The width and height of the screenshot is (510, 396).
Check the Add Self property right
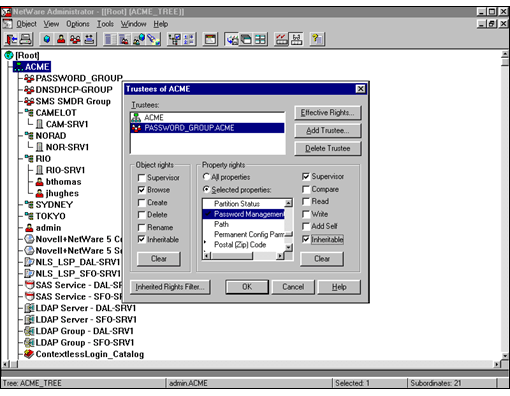pos(306,226)
